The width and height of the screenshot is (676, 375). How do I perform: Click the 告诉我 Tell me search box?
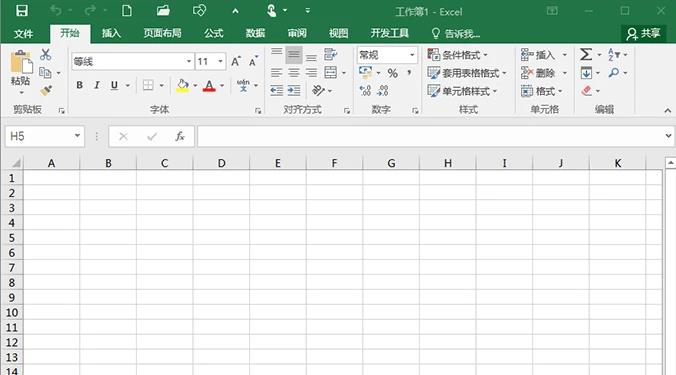(456, 33)
